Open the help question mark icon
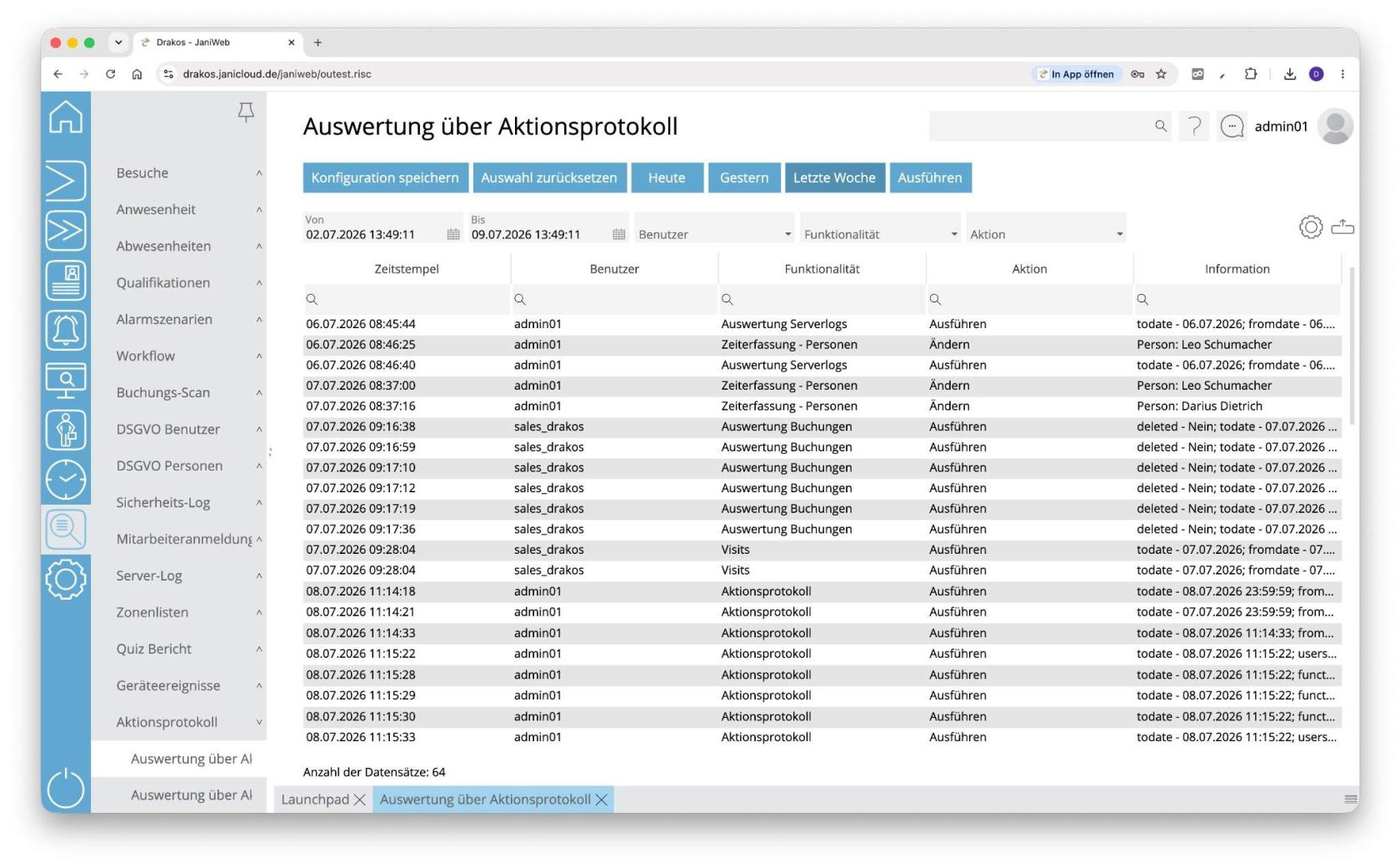Viewport: 1400px width, 867px height. 1194,127
